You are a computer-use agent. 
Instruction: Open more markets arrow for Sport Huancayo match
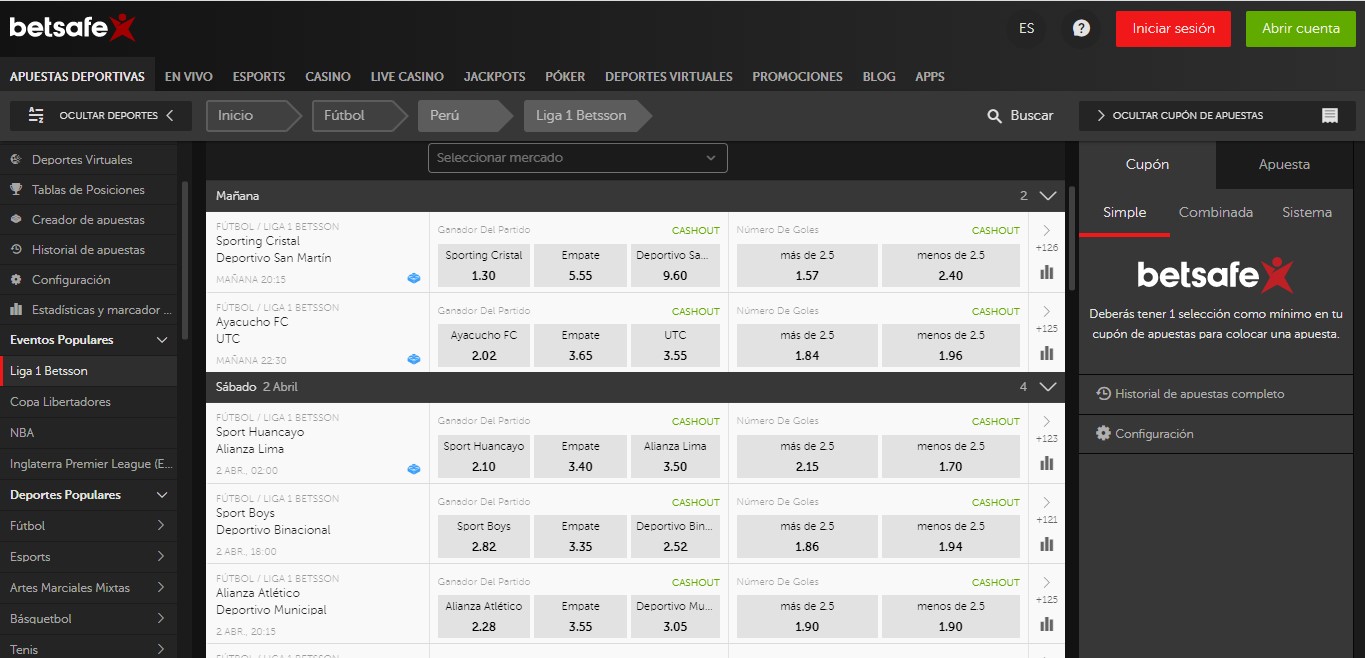(1047, 422)
